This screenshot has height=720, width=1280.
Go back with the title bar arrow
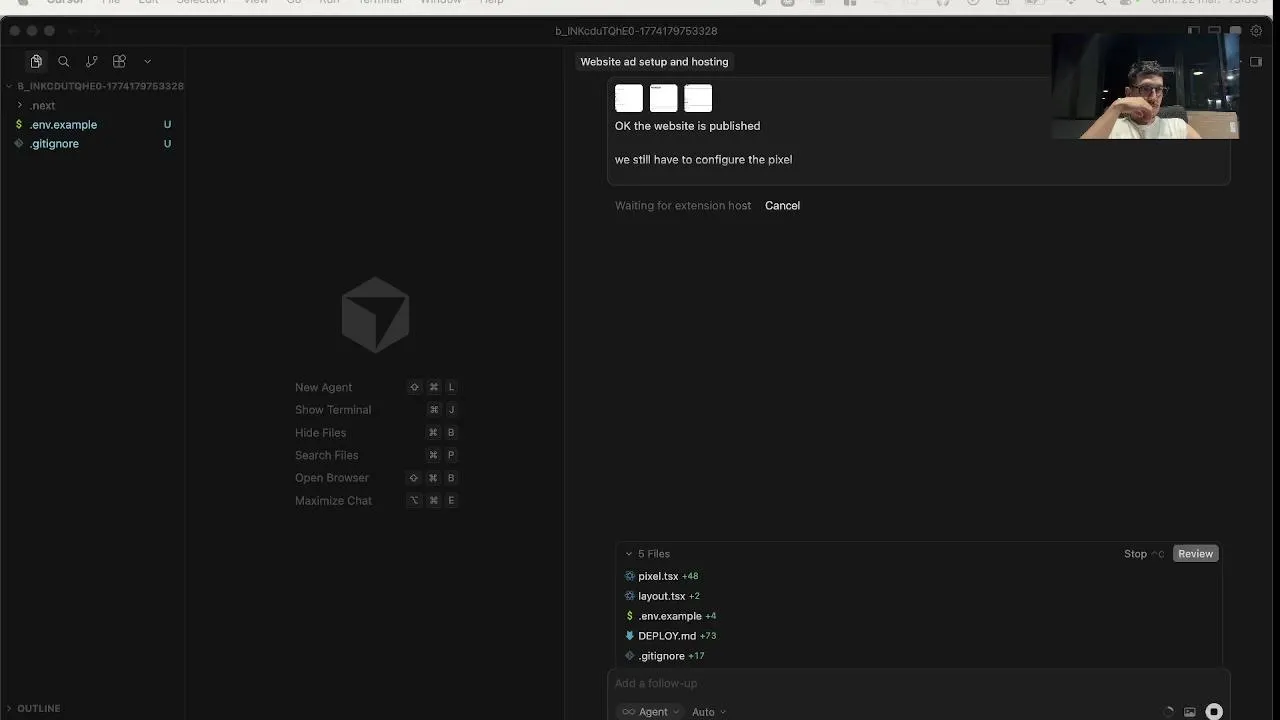72,31
